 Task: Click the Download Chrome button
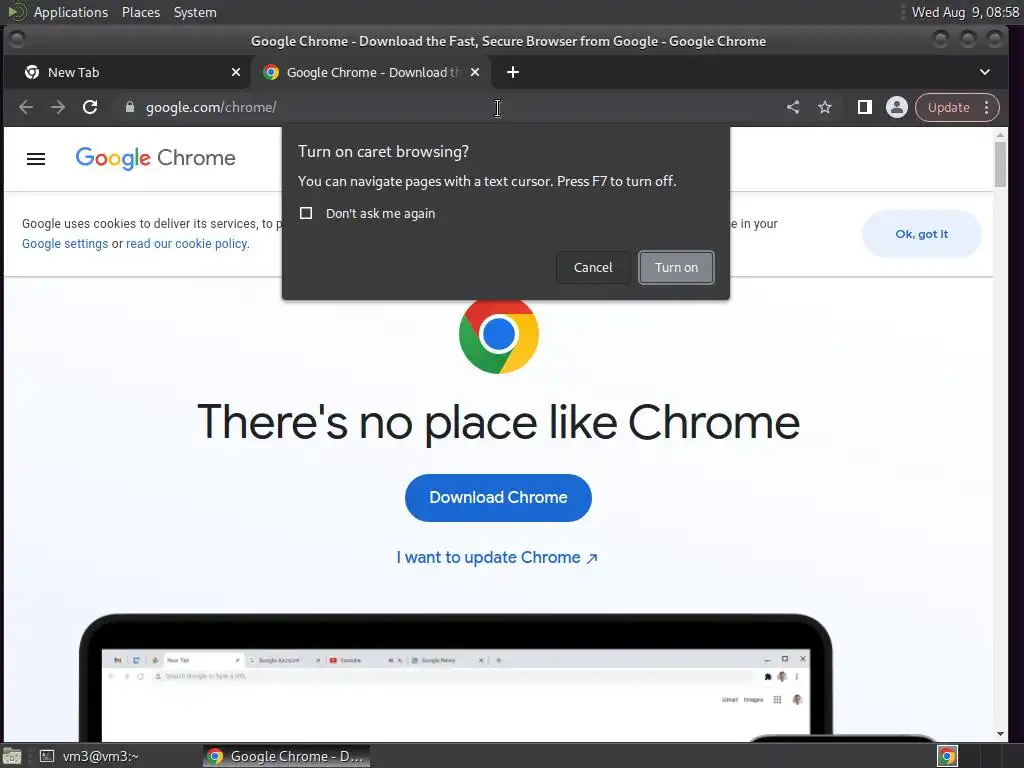(498, 498)
